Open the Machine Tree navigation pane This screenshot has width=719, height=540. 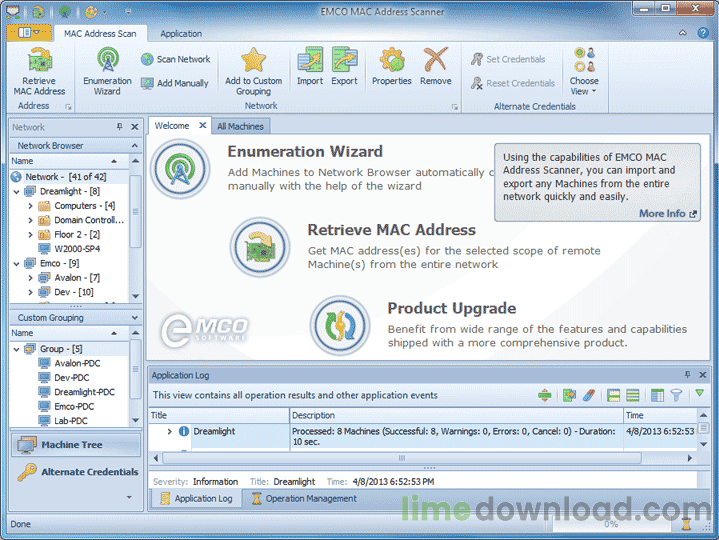coord(76,445)
